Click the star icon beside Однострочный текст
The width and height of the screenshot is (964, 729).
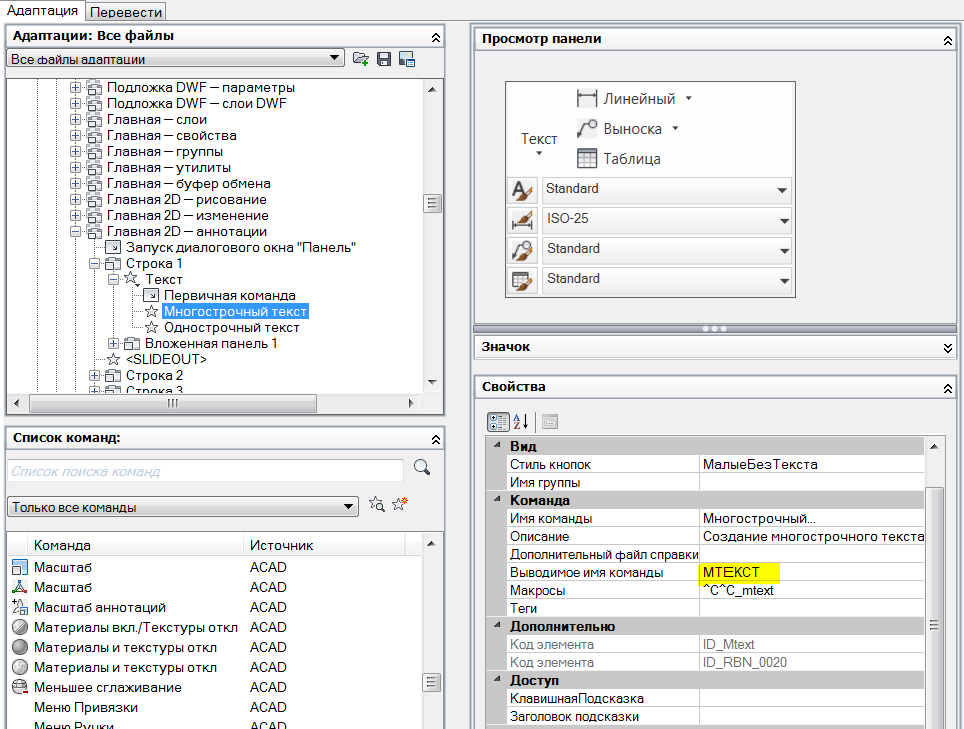coord(151,328)
